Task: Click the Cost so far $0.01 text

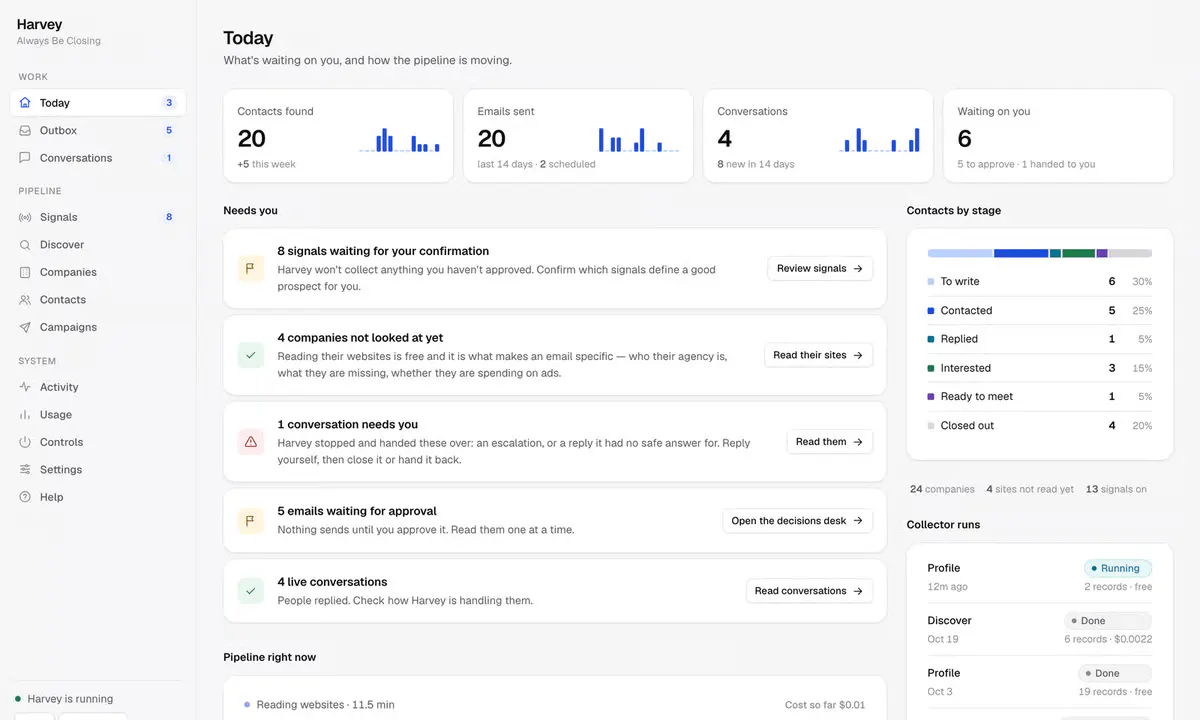Action: (825, 705)
